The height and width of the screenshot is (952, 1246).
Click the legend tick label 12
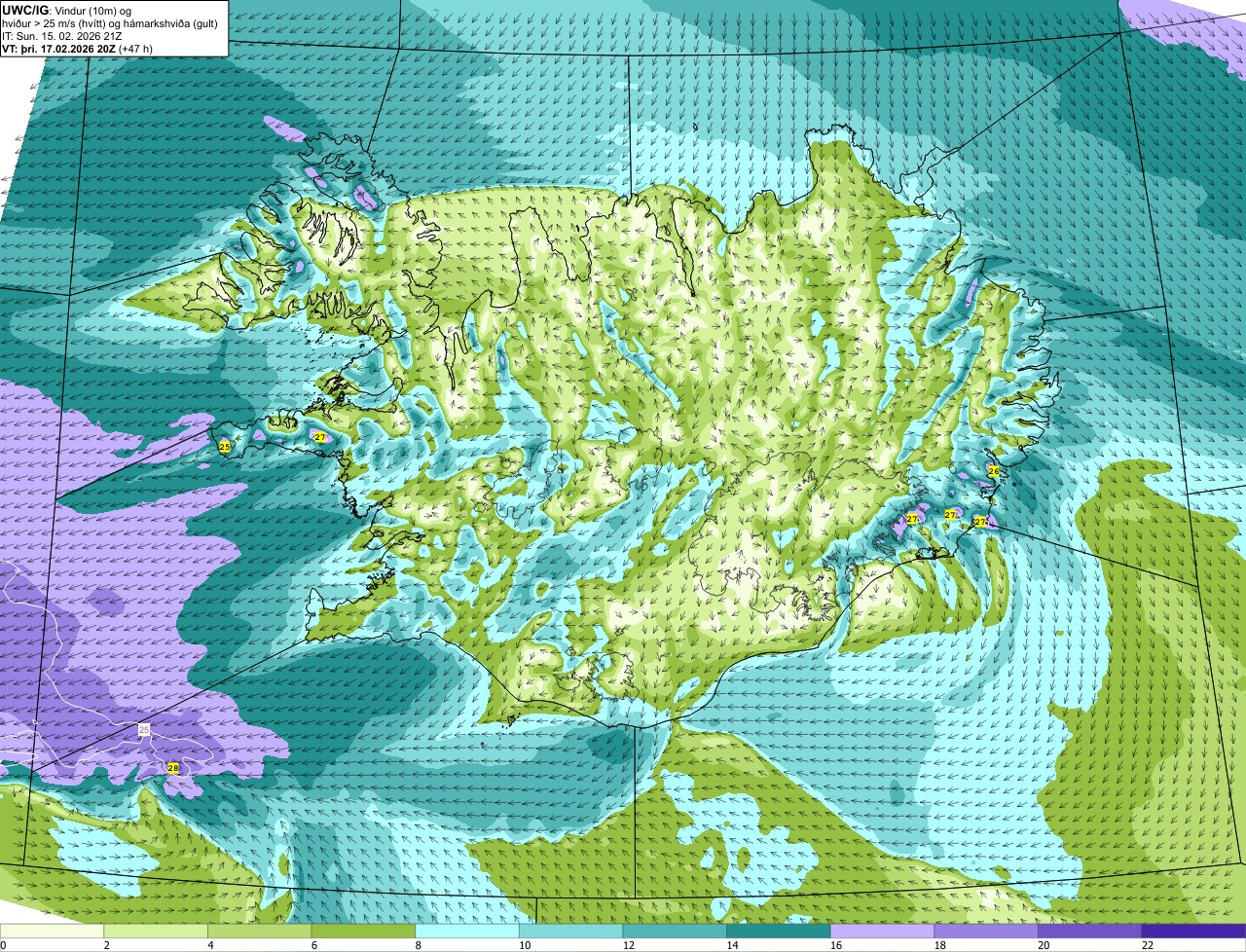tap(629, 945)
